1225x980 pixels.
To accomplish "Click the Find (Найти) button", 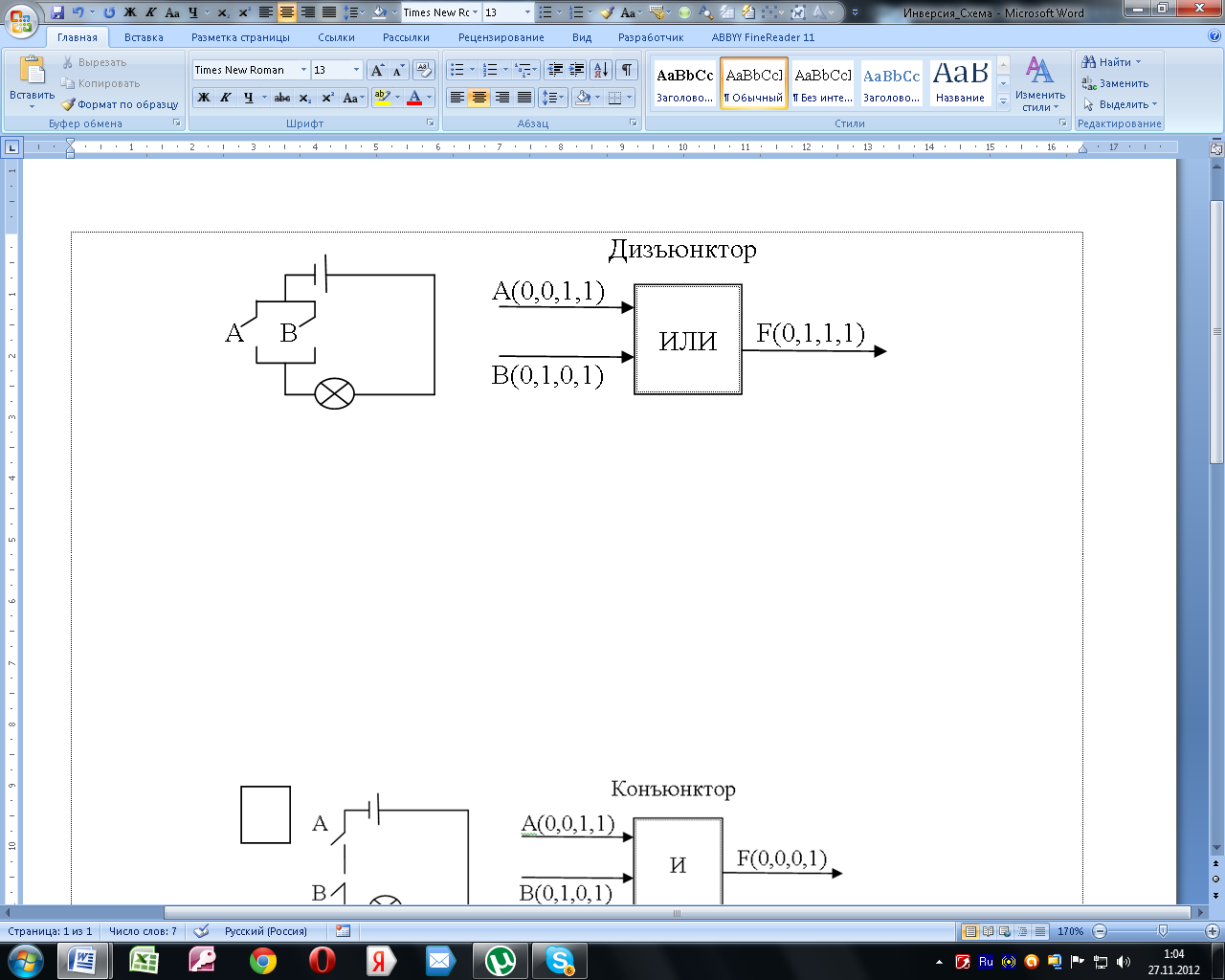I will pos(1112,62).
